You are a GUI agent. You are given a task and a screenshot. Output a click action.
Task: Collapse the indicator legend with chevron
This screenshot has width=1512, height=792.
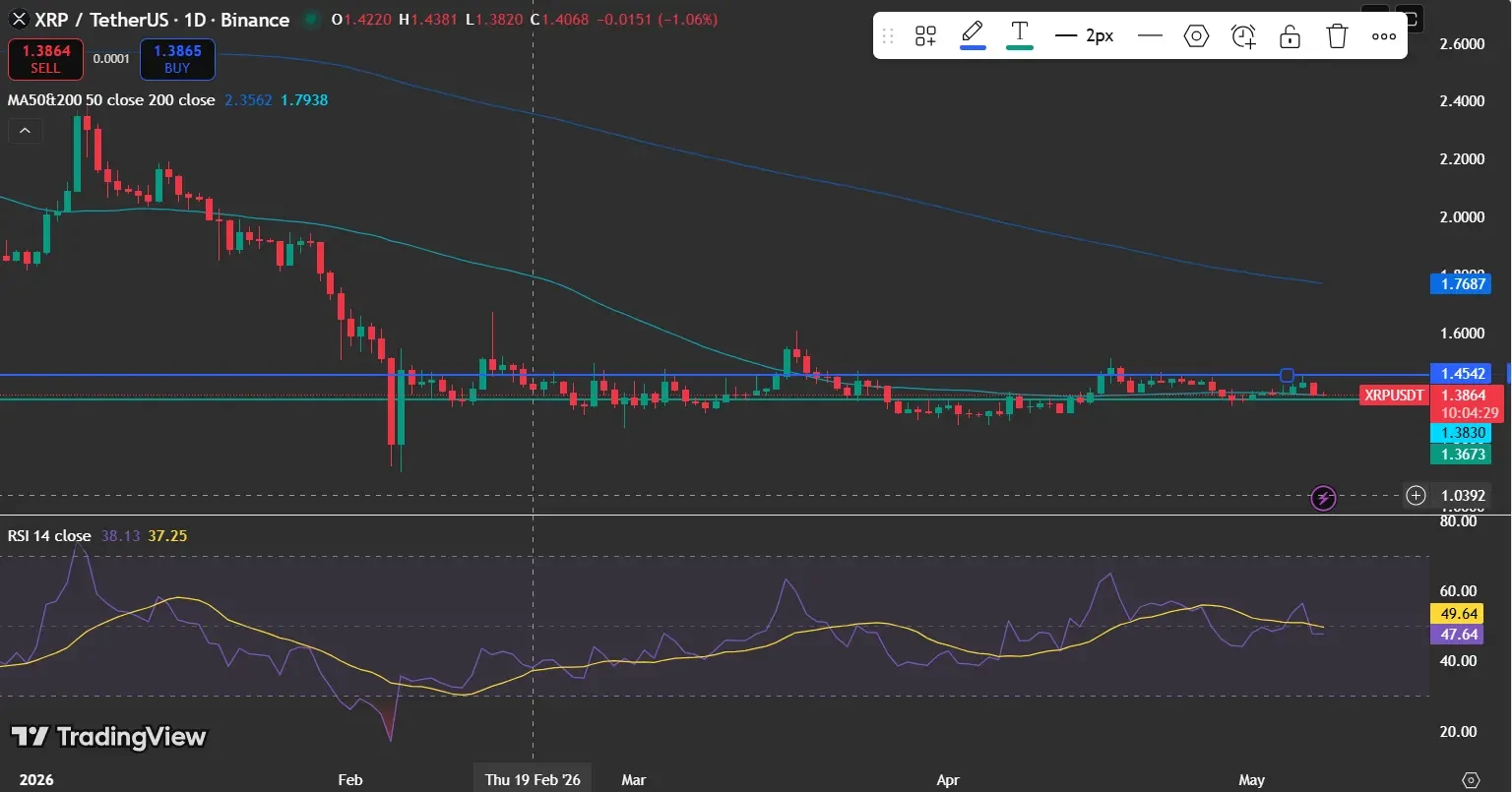point(25,130)
